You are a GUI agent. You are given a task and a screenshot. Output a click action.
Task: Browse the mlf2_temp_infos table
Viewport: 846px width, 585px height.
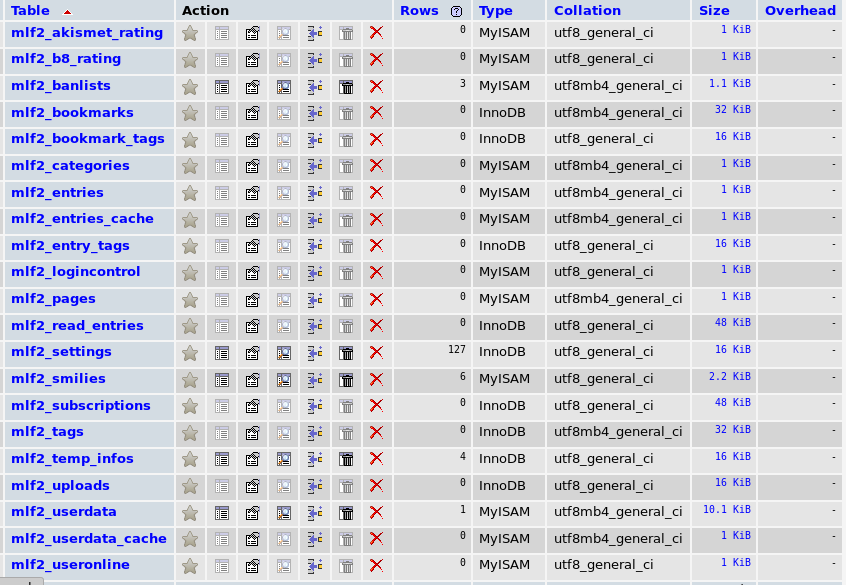221,459
